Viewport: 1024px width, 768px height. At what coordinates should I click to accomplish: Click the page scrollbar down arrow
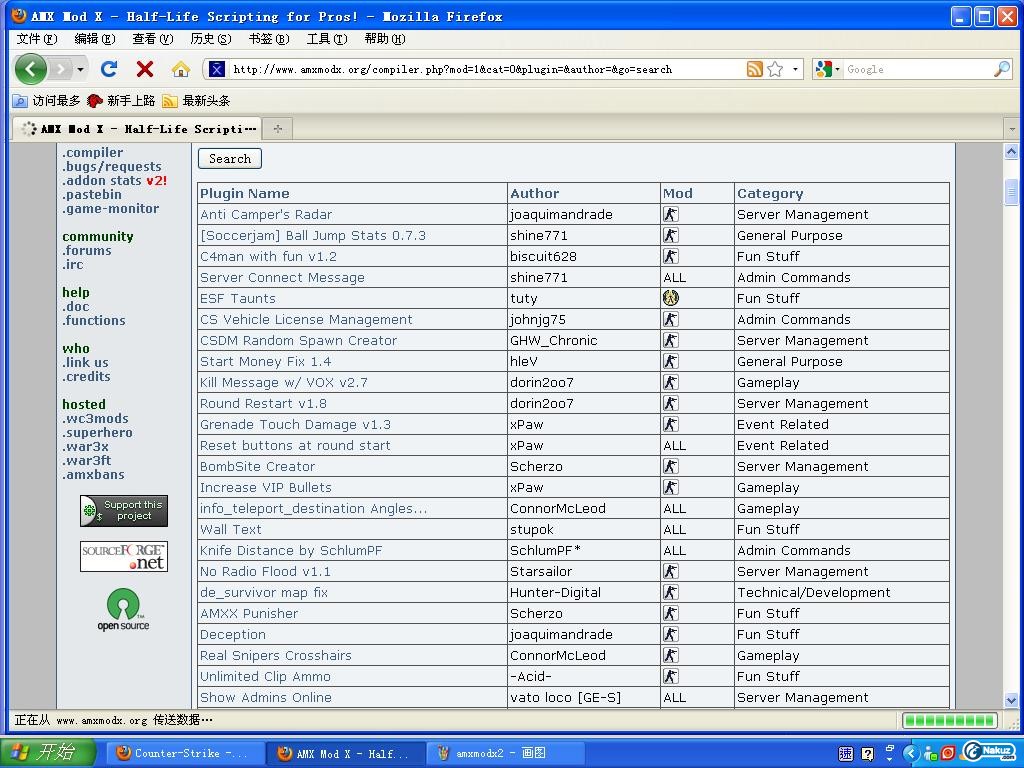coord(1011,699)
